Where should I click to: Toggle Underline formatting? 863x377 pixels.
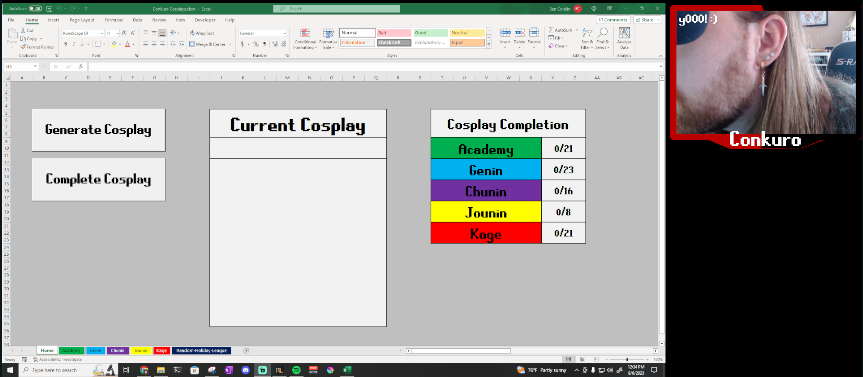81,44
